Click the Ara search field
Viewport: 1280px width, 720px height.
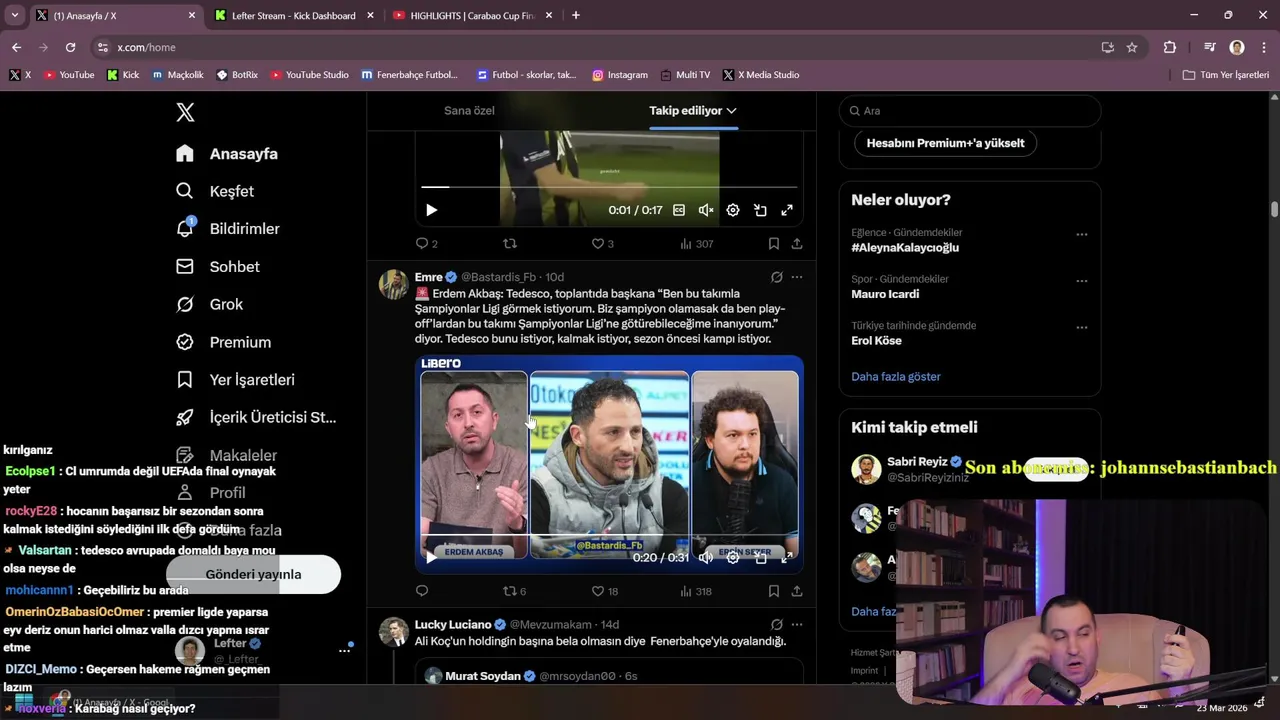[x=970, y=111]
